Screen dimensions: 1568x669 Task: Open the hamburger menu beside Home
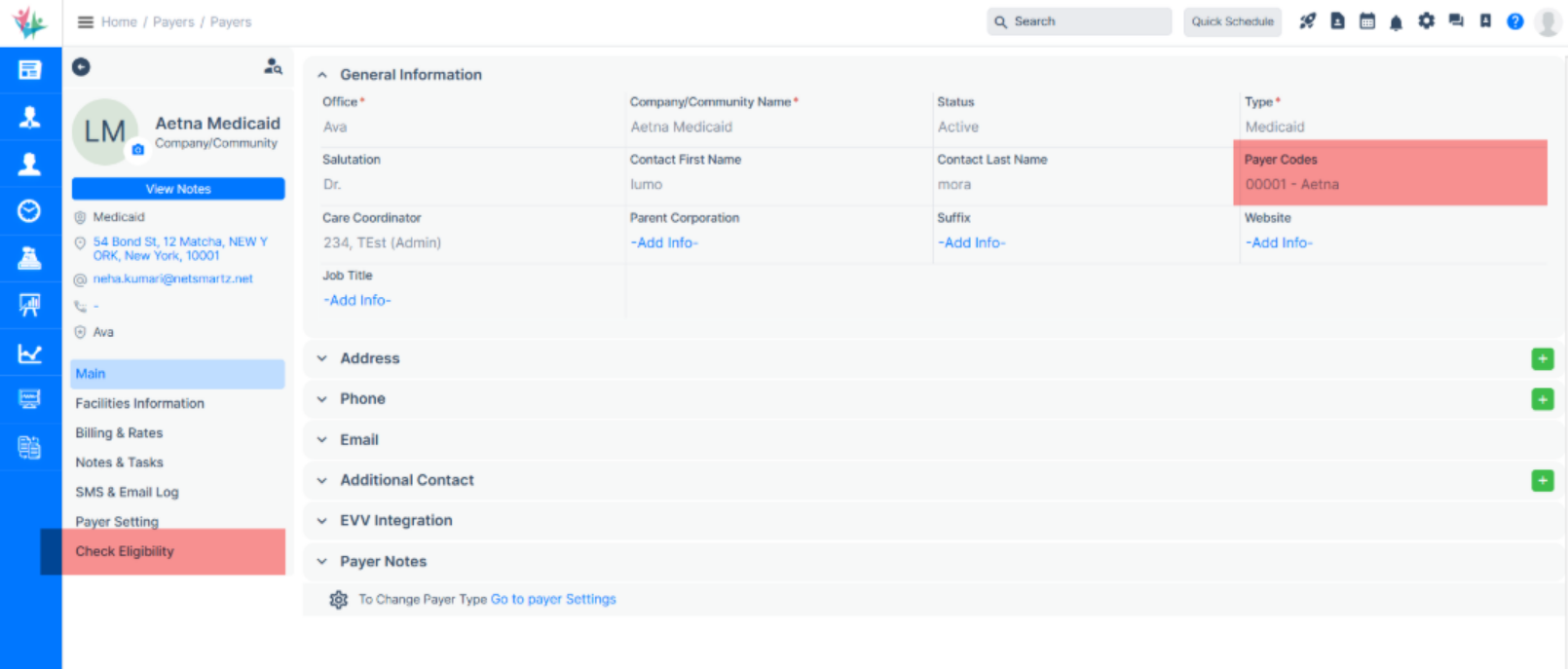tap(86, 21)
